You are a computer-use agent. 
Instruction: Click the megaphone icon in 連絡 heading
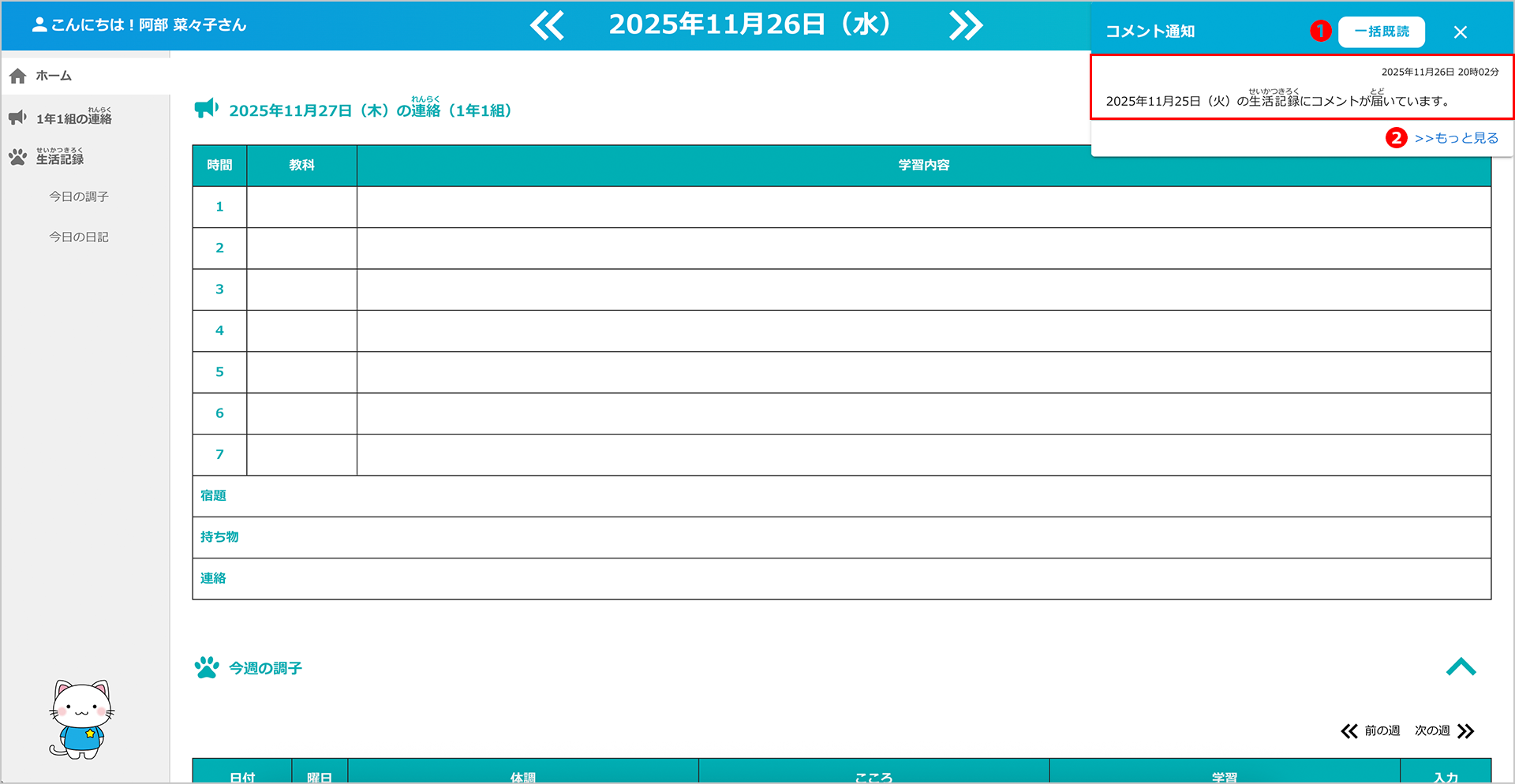pos(207,109)
